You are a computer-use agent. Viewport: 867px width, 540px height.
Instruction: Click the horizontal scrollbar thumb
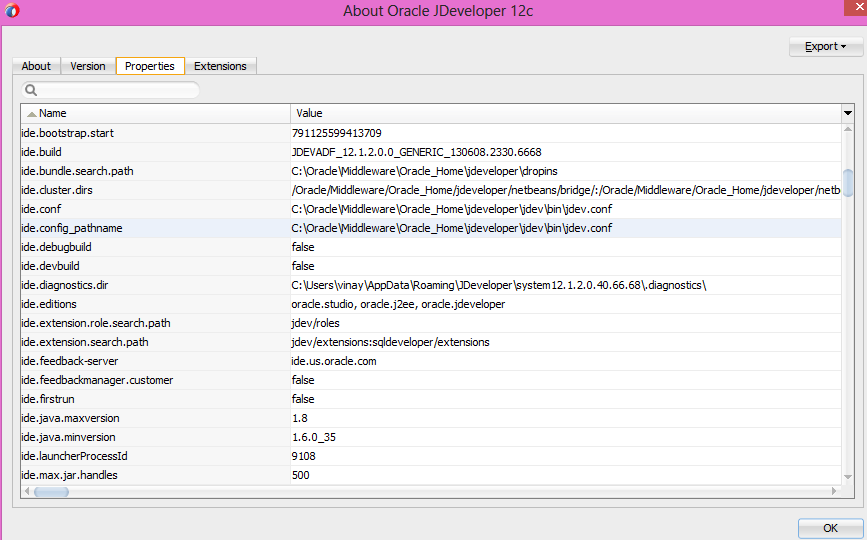[51, 491]
